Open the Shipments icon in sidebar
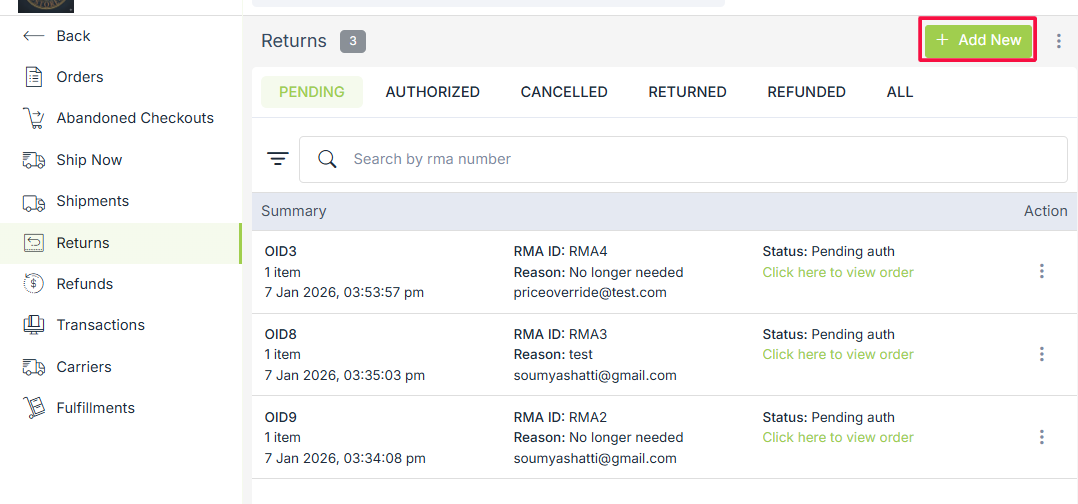The width and height of the screenshot is (1078, 504). click(34, 201)
